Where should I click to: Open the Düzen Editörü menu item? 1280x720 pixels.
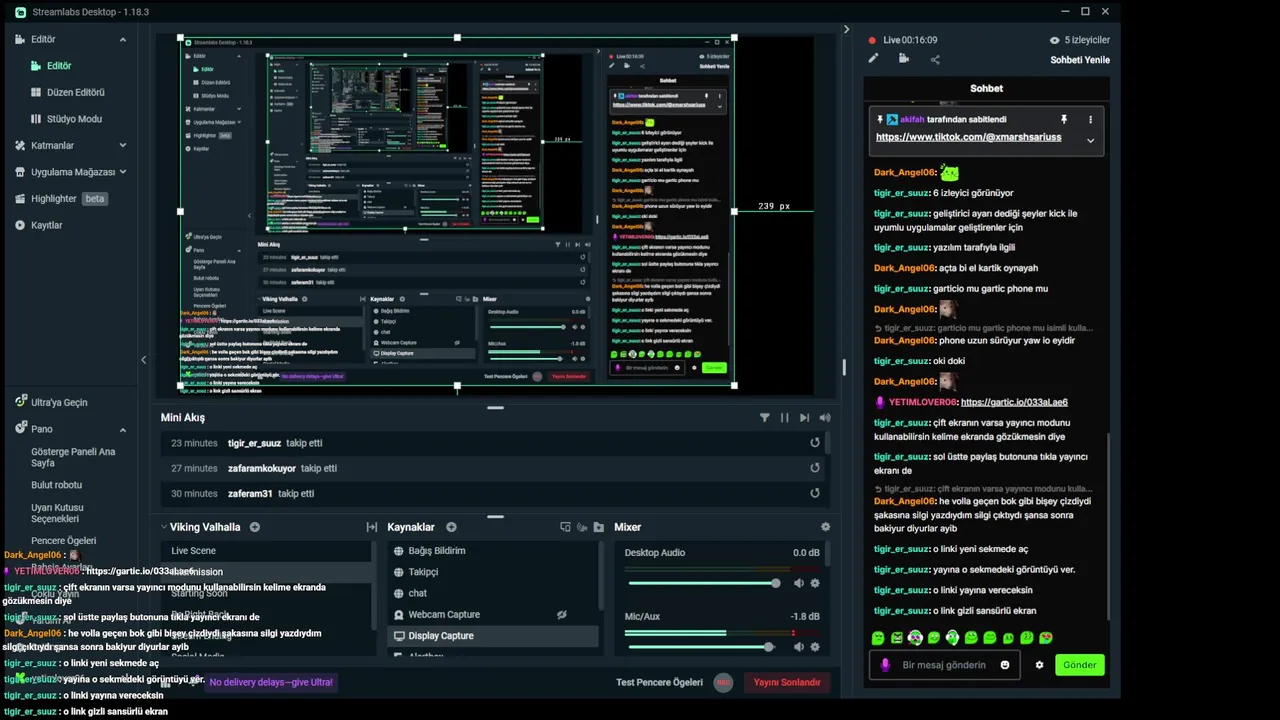(75, 92)
